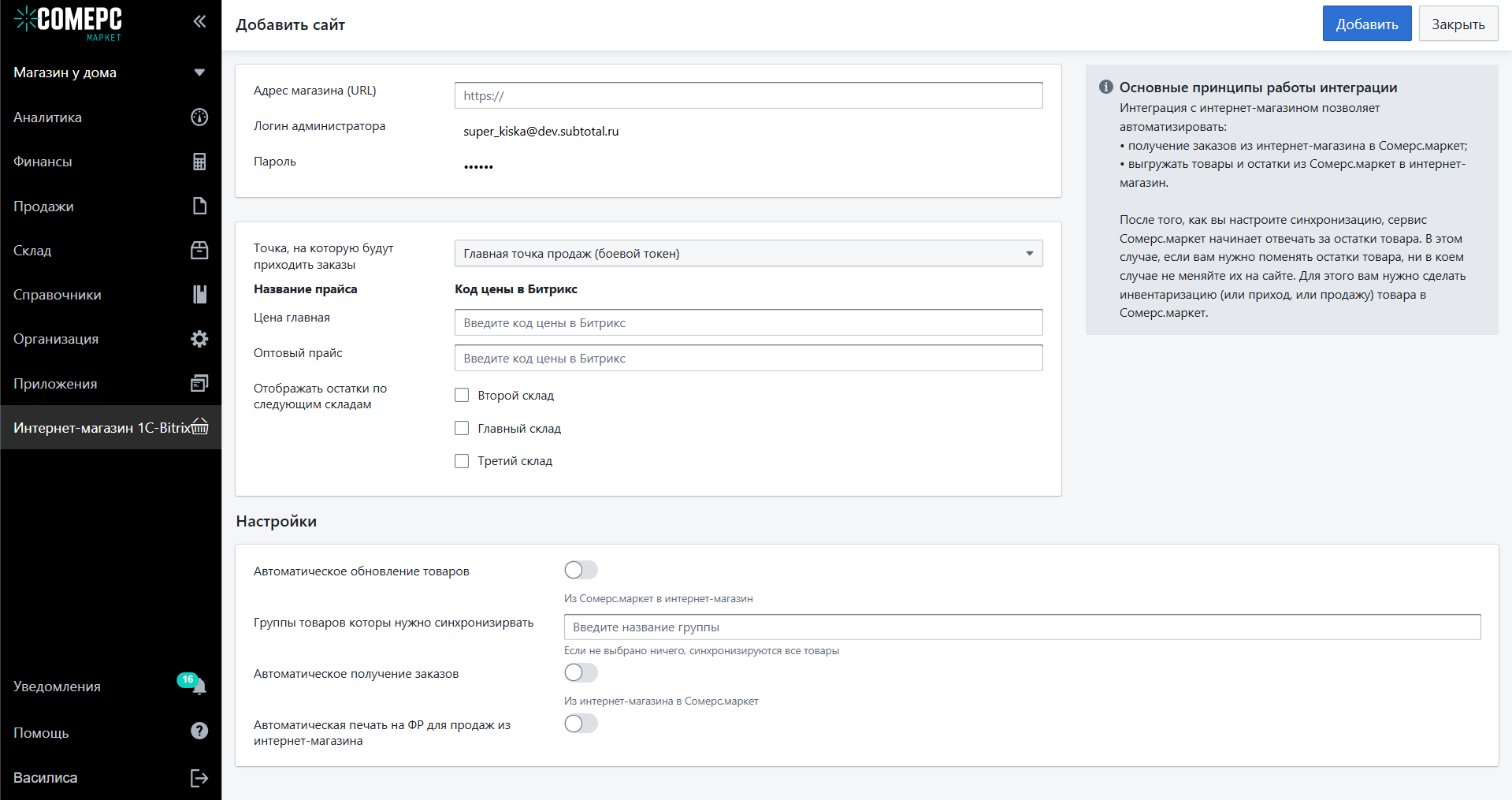Open Помощь in sidebar
1512x800 pixels.
coord(110,733)
